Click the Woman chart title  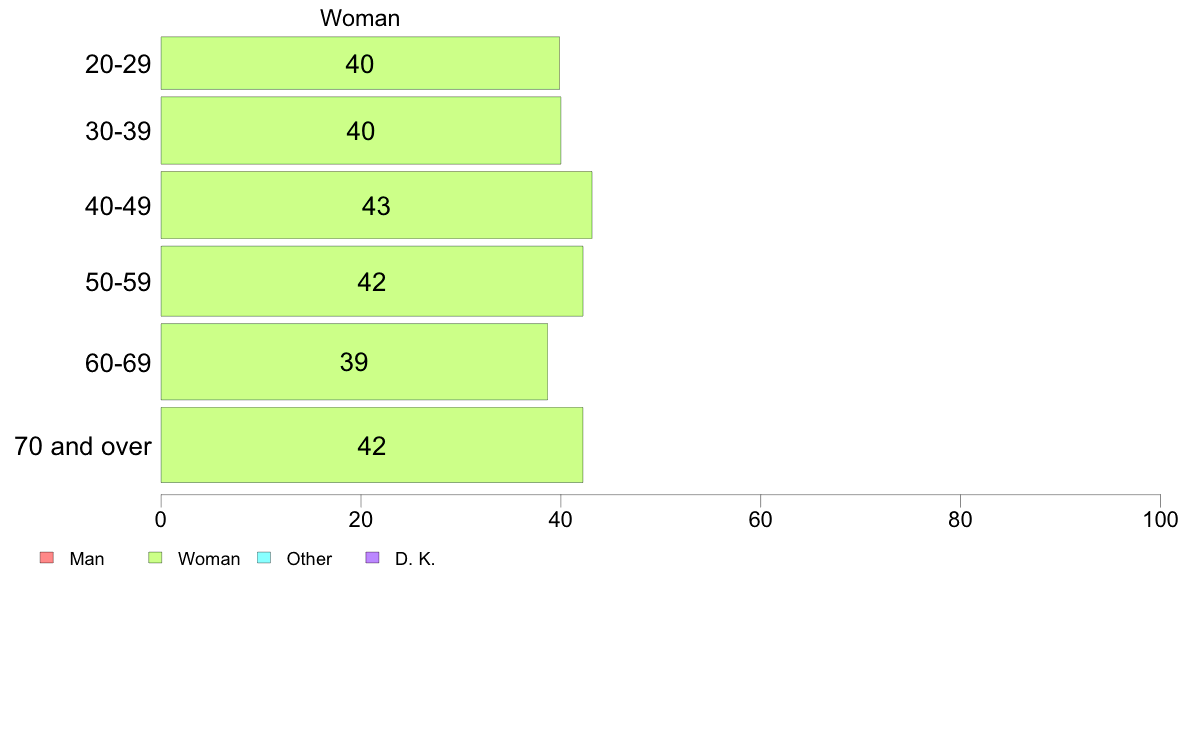pyautogui.click(x=360, y=17)
